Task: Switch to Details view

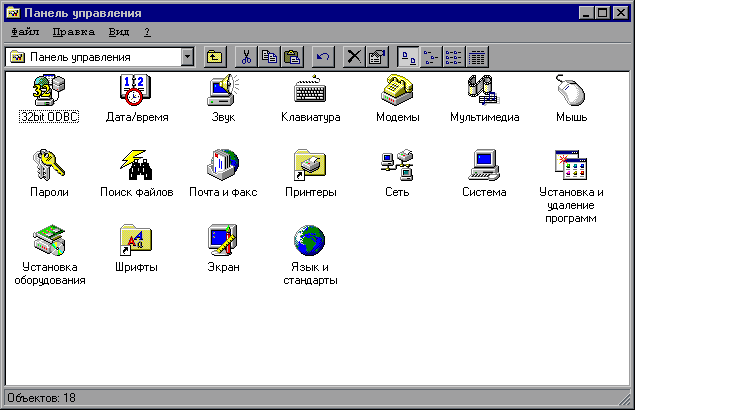Action: point(476,57)
